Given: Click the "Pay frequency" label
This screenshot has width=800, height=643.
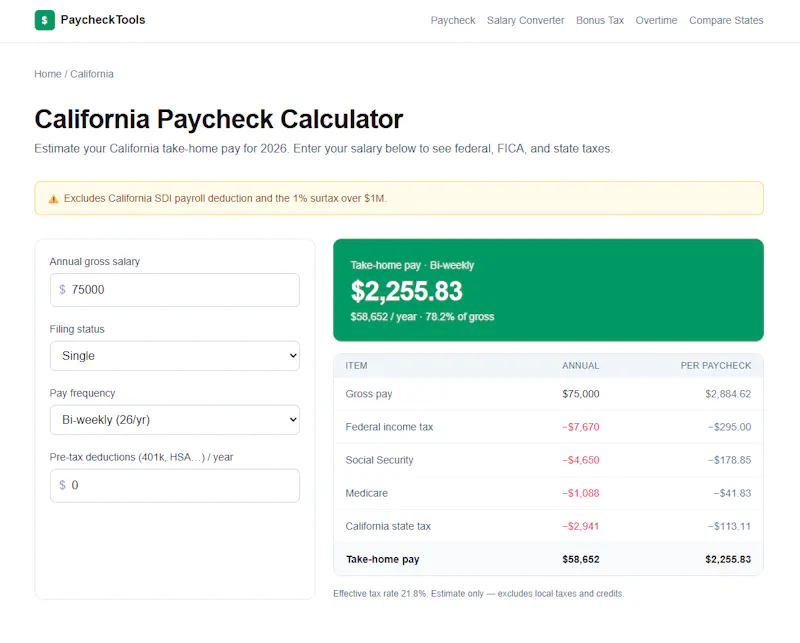Looking at the screenshot, I should point(82,393).
